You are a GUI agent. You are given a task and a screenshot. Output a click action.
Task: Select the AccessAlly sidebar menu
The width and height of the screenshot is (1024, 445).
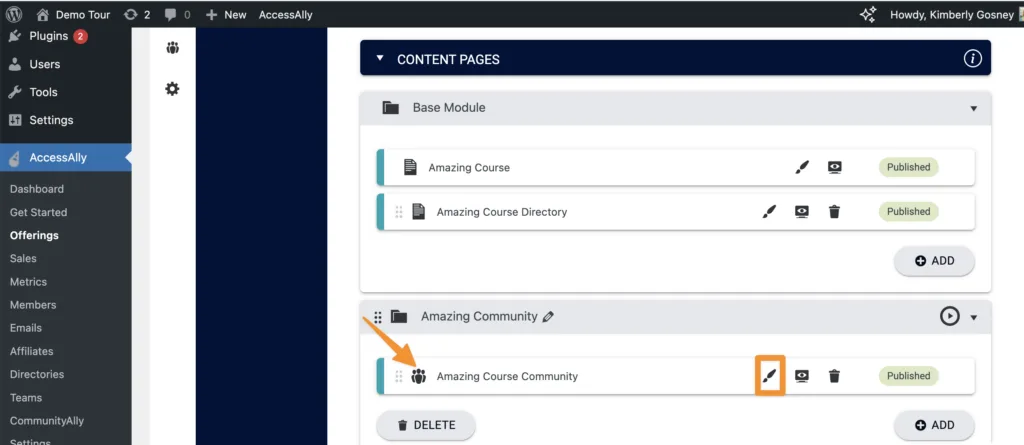coord(65,157)
